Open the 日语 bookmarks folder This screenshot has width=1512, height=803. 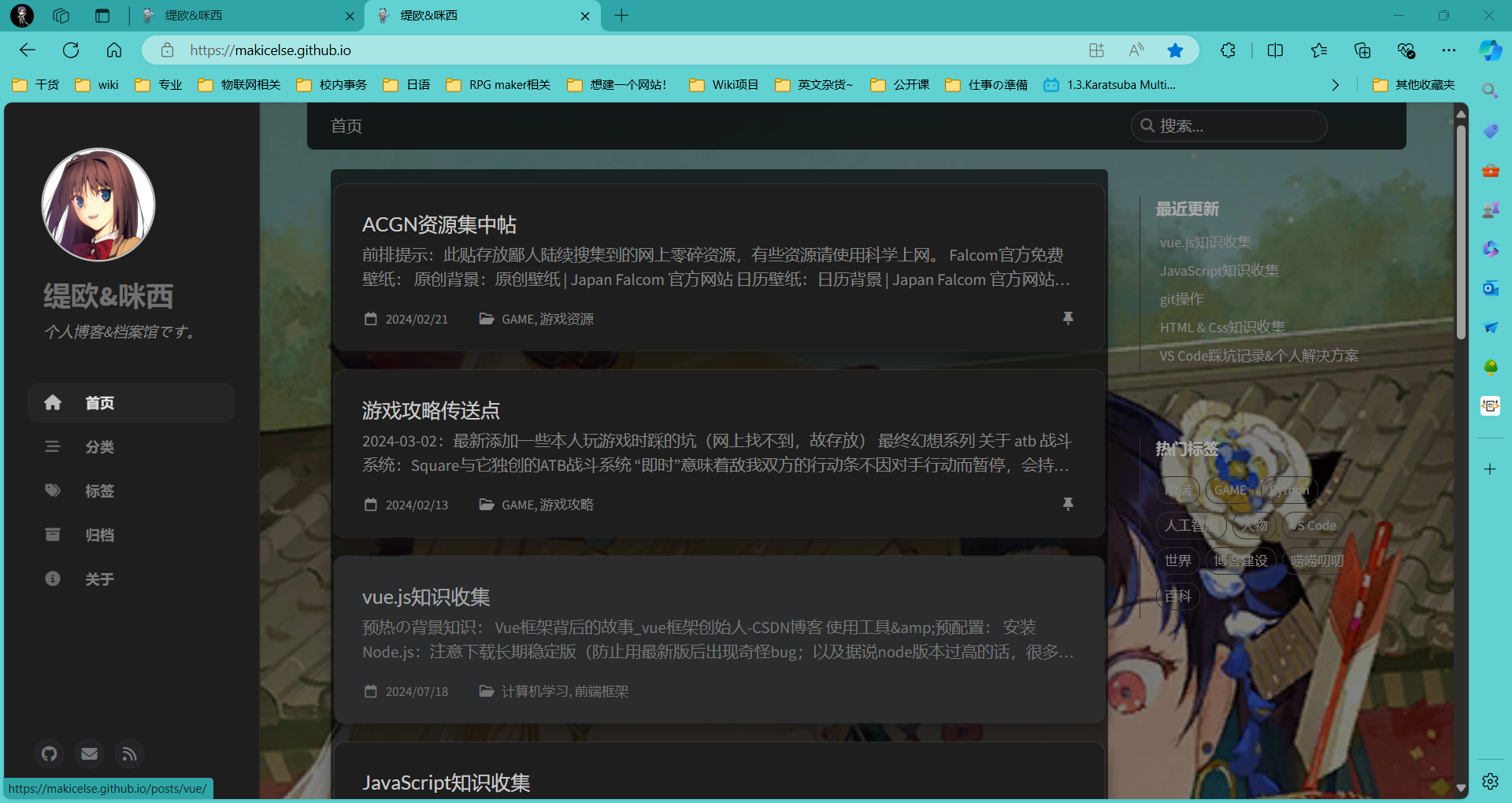pos(406,85)
